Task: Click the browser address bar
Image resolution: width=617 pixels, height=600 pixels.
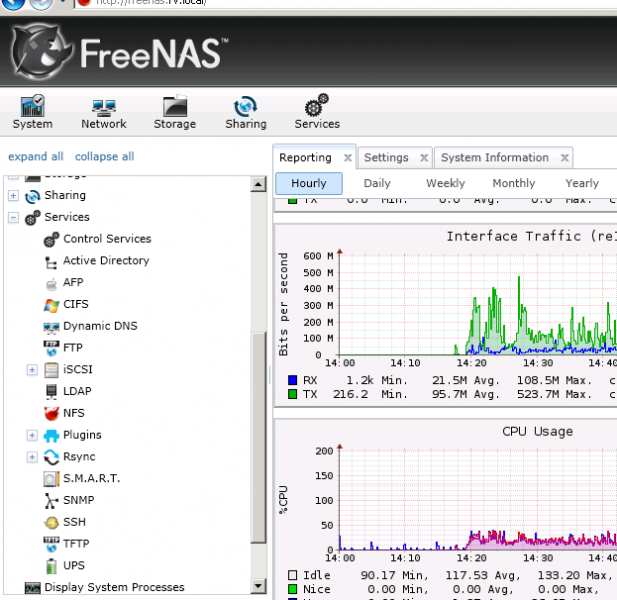Action: [346, 3]
